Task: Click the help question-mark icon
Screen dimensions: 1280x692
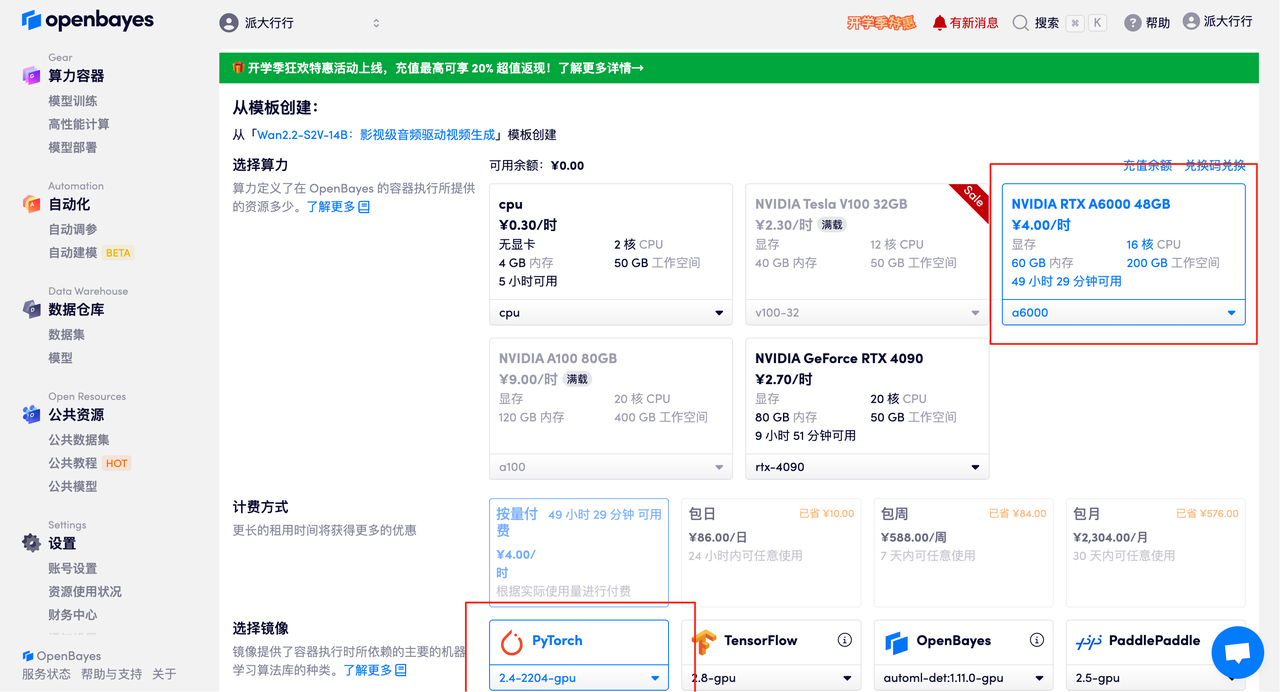Action: point(1133,23)
